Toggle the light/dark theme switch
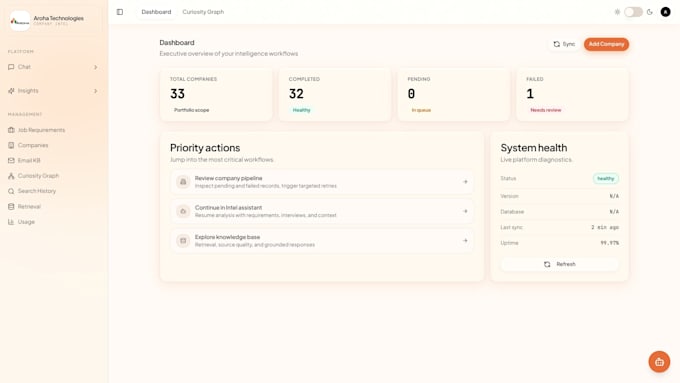The image size is (680, 383). [x=633, y=12]
